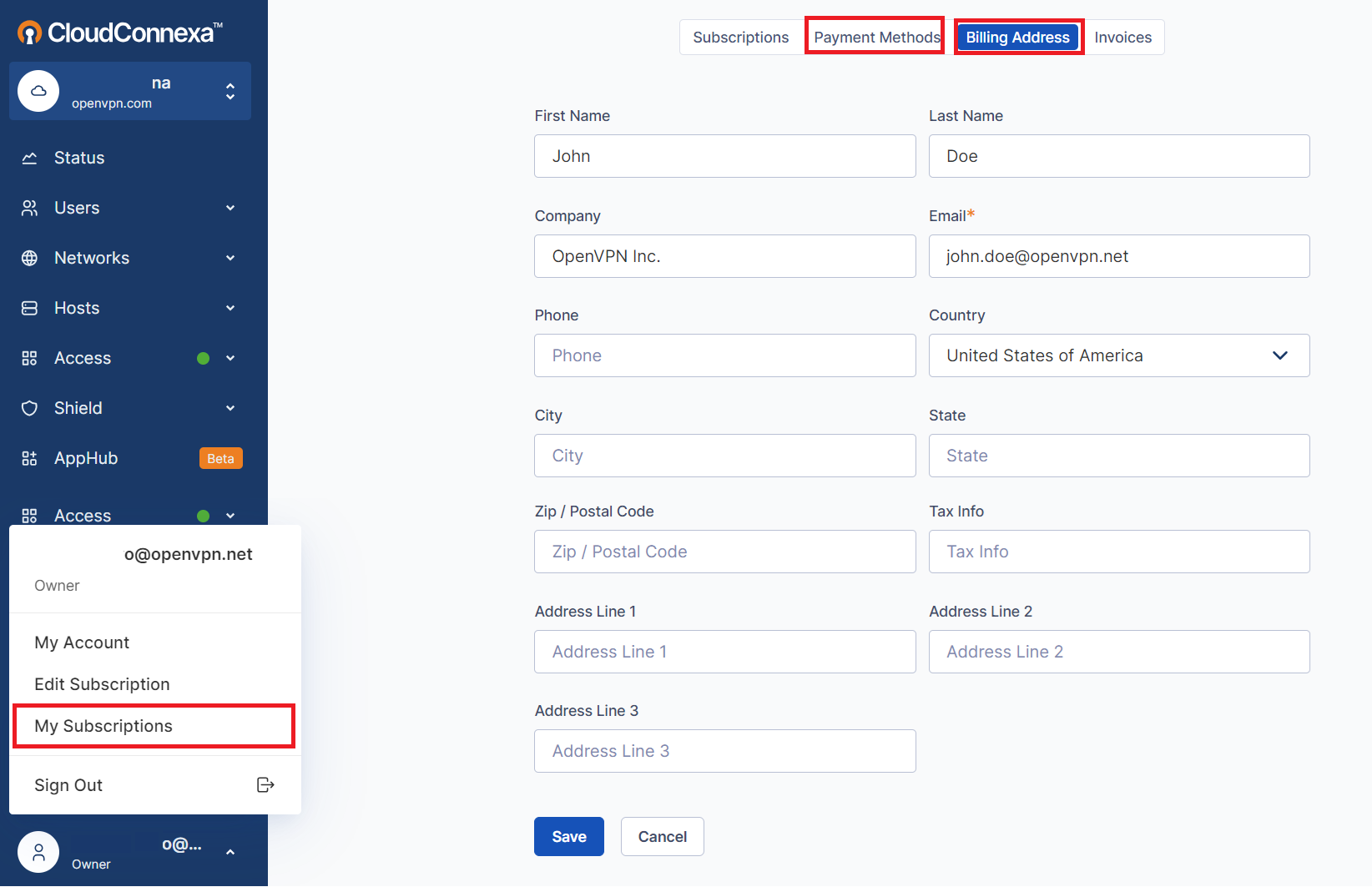Image resolution: width=1372 pixels, height=887 pixels.
Task: Click the Email field john.doe@openvpn.net
Action: (x=1119, y=256)
